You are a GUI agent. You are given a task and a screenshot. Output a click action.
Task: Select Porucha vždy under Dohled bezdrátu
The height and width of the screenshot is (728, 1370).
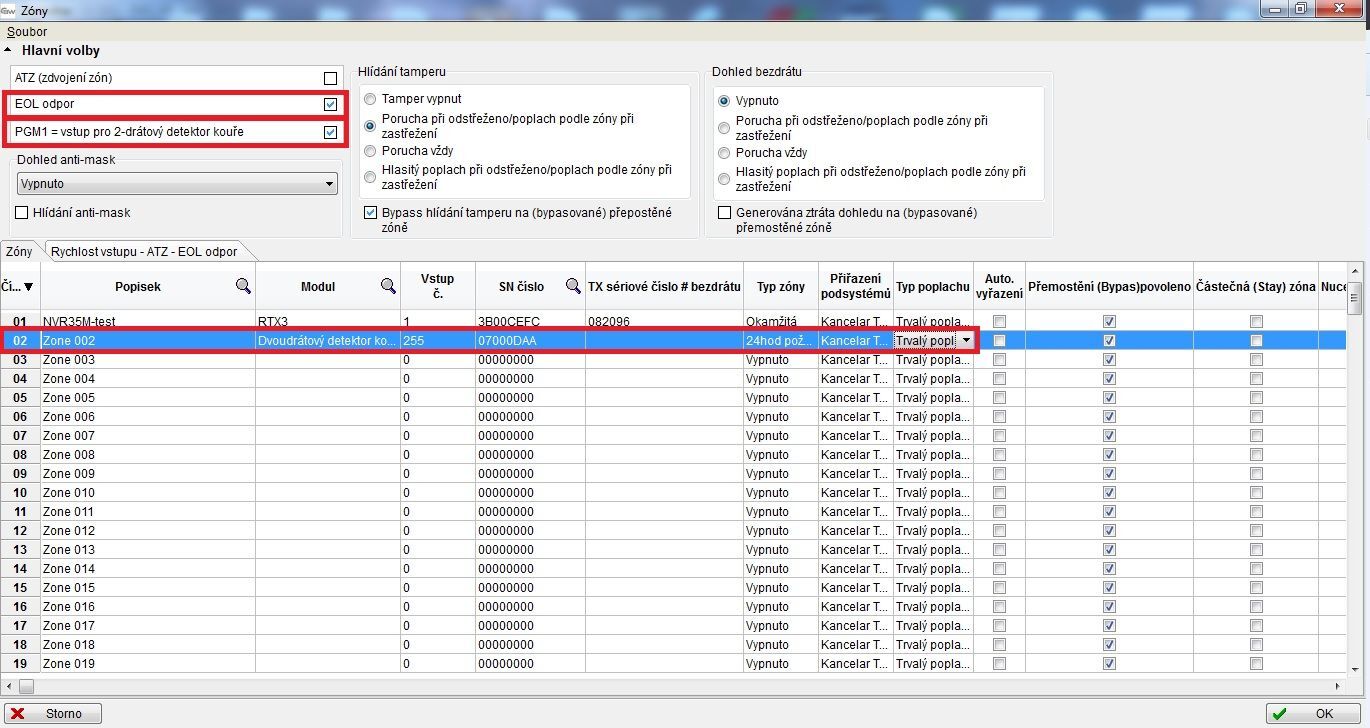(725, 153)
